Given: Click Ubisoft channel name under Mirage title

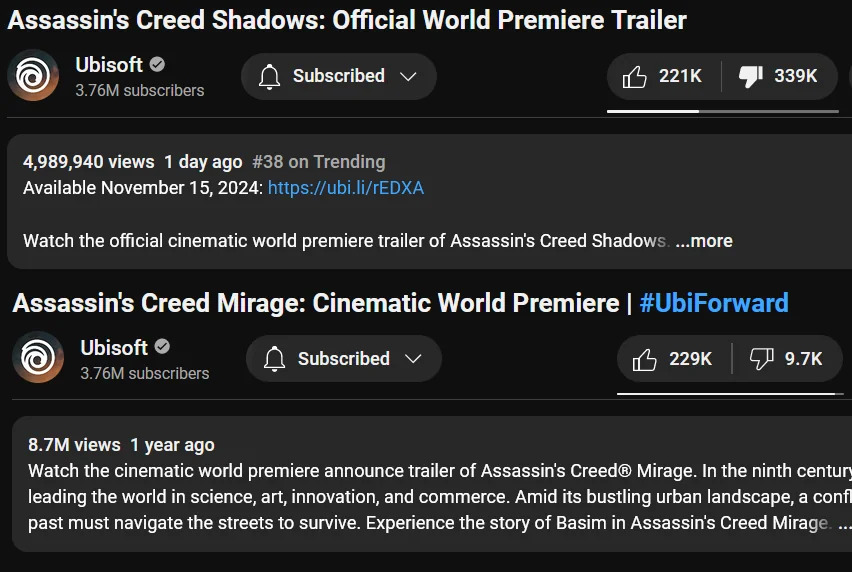Looking at the screenshot, I should 114,348.
